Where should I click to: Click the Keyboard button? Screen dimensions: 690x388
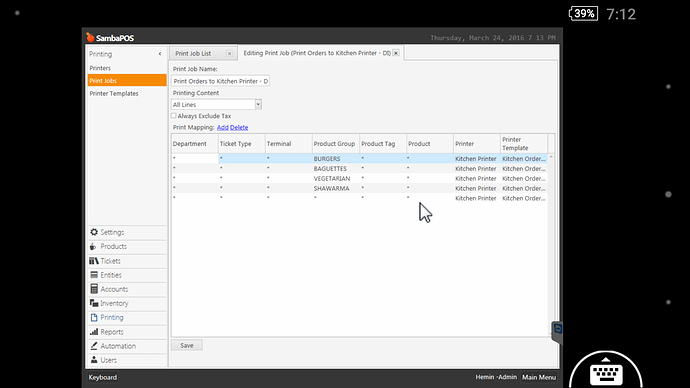click(103, 377)
